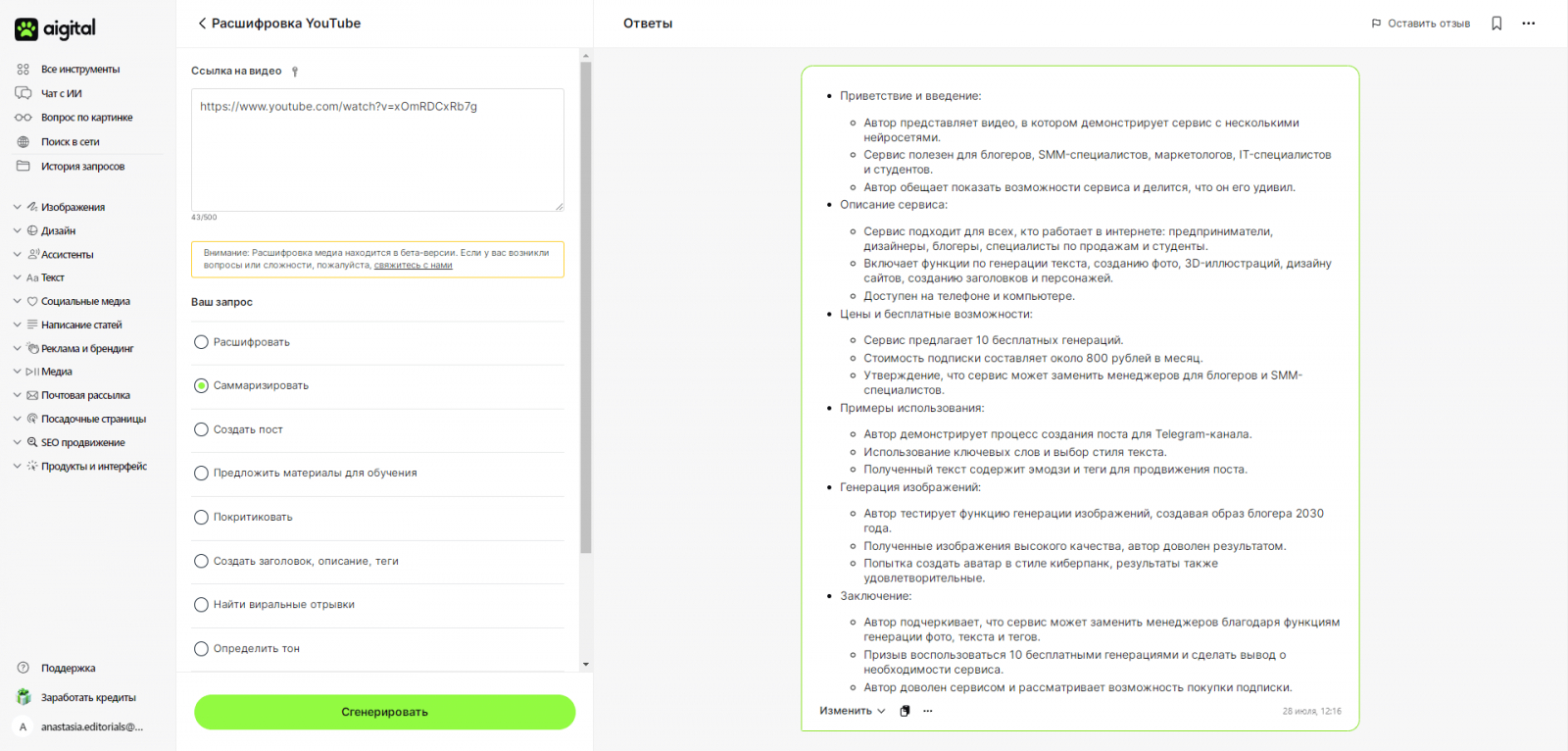Click the Посадочные страницы icon
Image resolution: width=1568 pixels, height=751 pixels.
tap(32, 419)
